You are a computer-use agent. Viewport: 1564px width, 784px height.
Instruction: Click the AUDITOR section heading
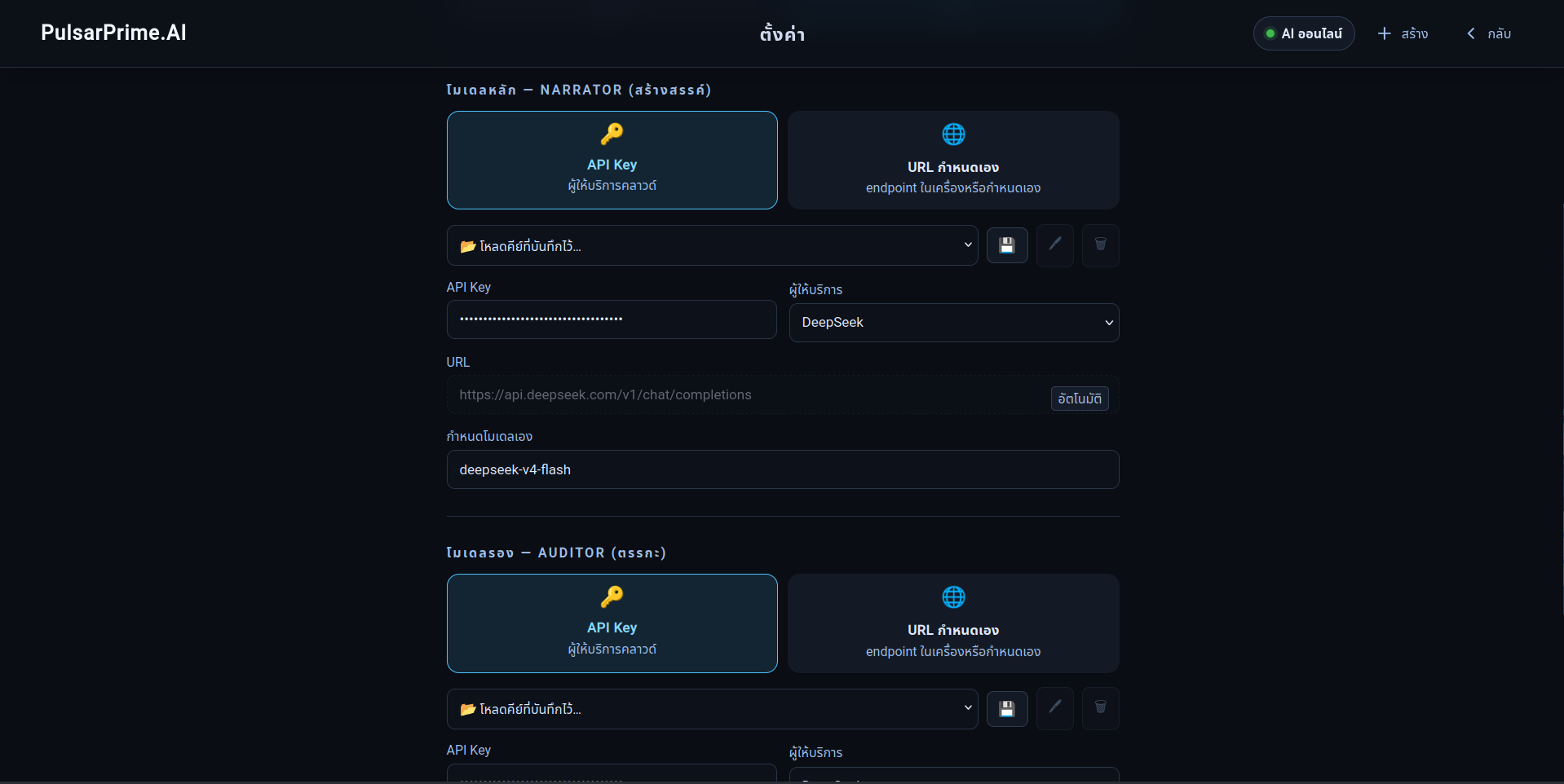coord(556,553)
